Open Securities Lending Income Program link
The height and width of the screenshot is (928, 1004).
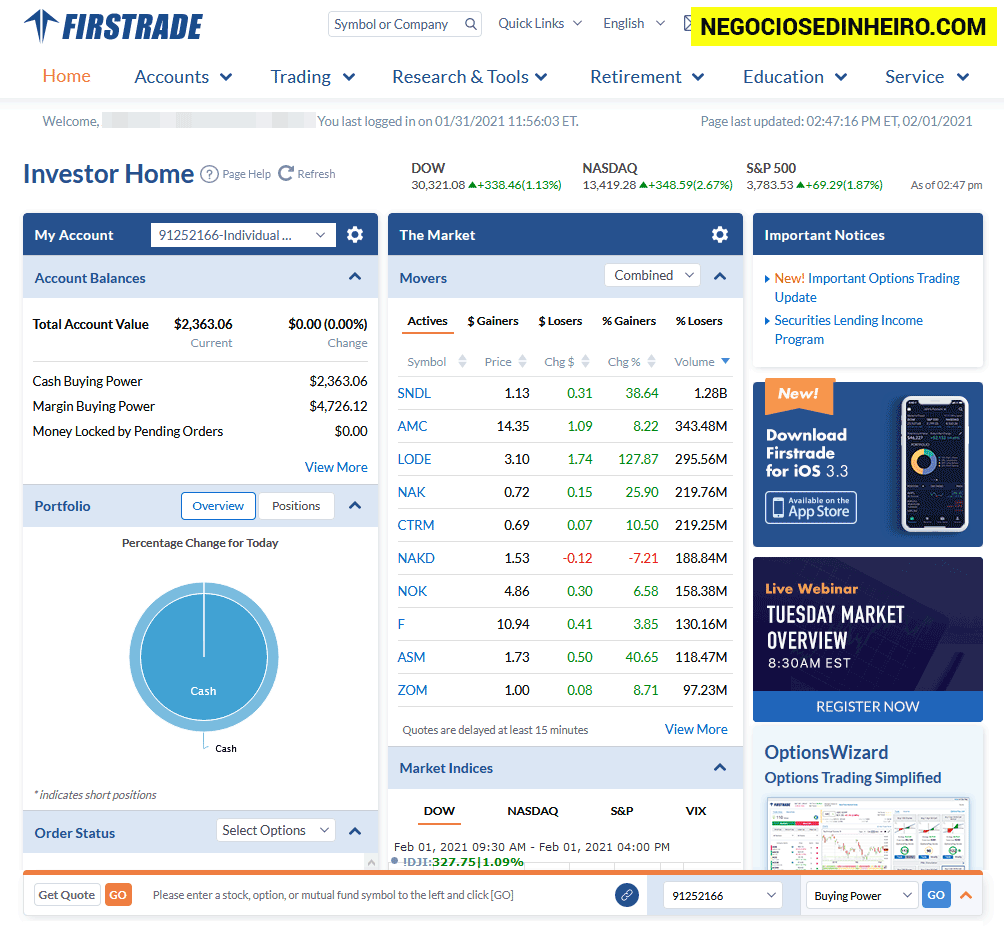[848, 330]
